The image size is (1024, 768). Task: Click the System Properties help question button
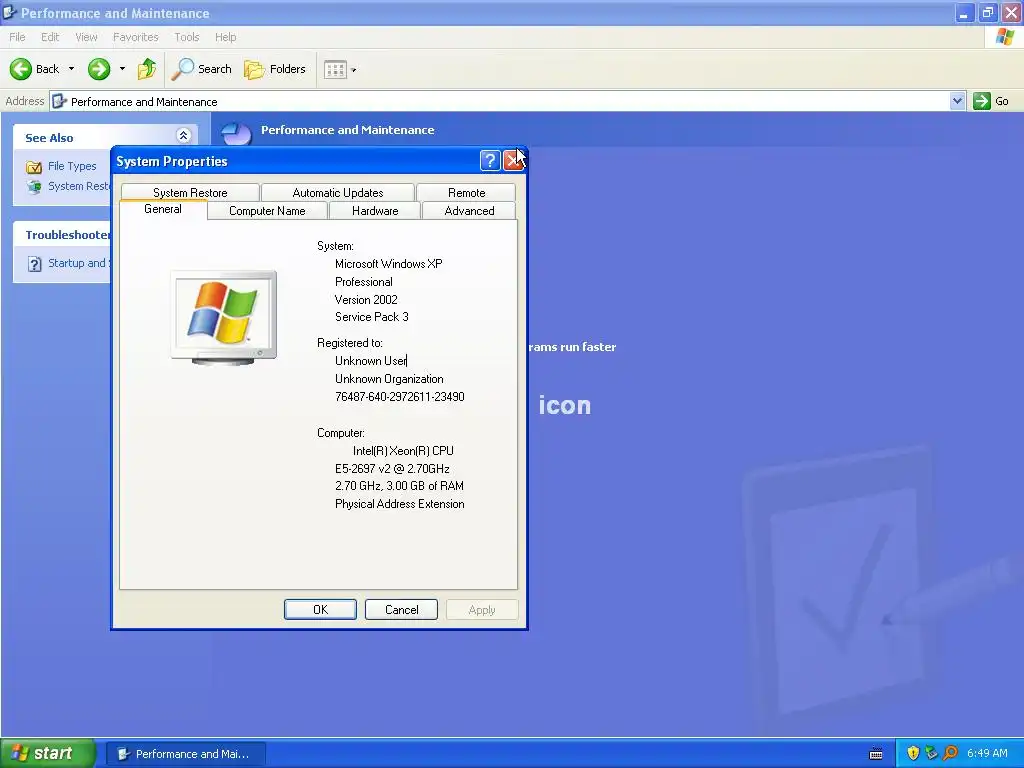coord(490,161)
